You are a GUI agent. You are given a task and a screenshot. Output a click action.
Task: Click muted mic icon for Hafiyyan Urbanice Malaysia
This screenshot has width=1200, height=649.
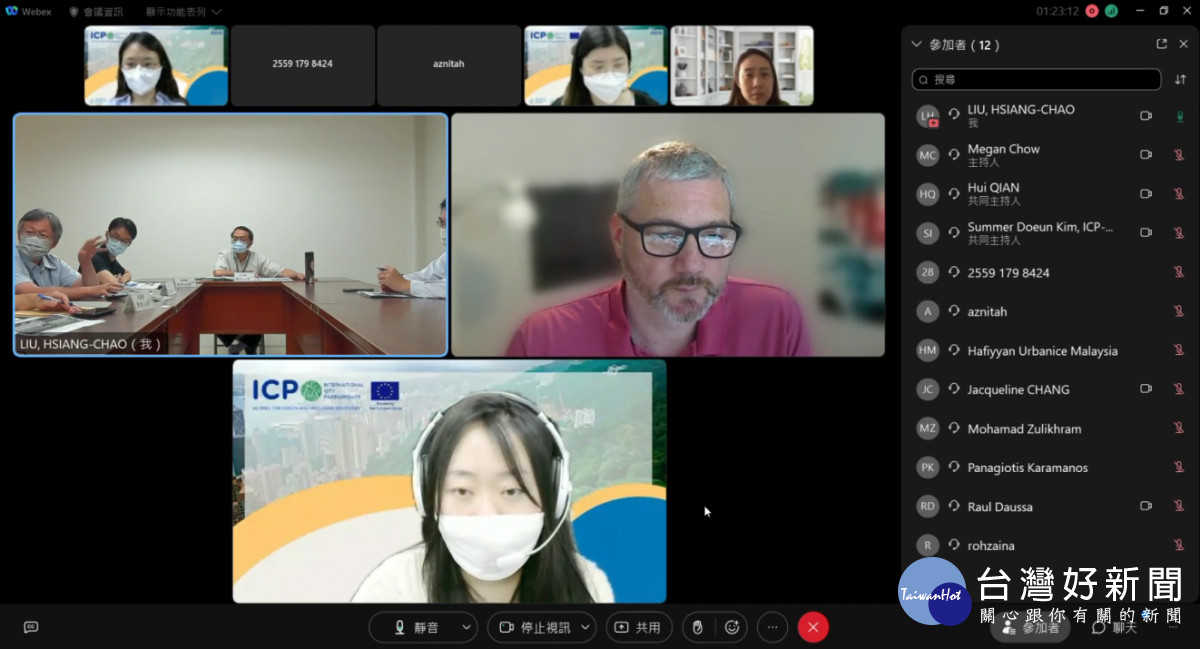(x=1180, y=350)
